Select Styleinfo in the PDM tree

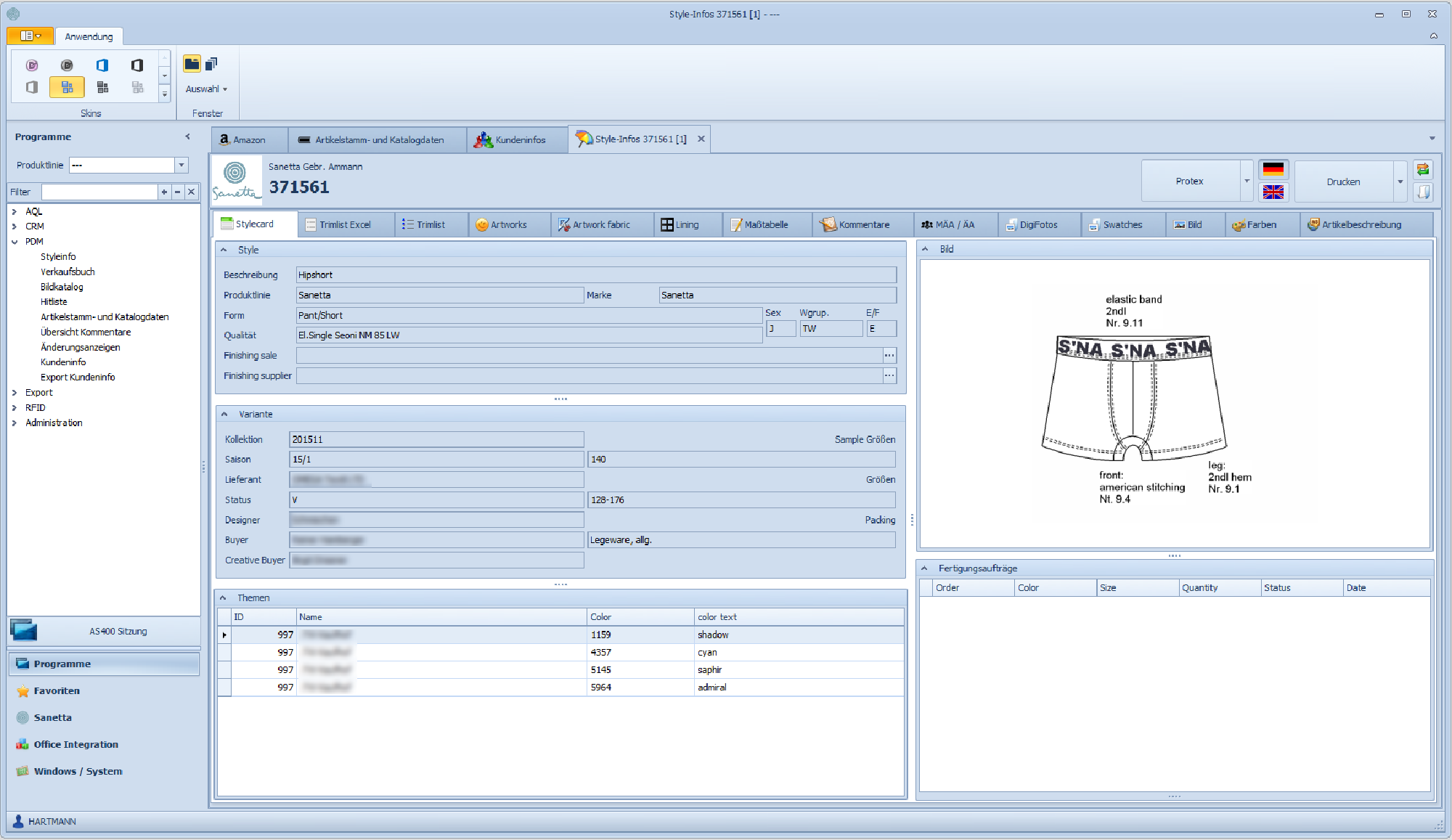pos(58,256)
